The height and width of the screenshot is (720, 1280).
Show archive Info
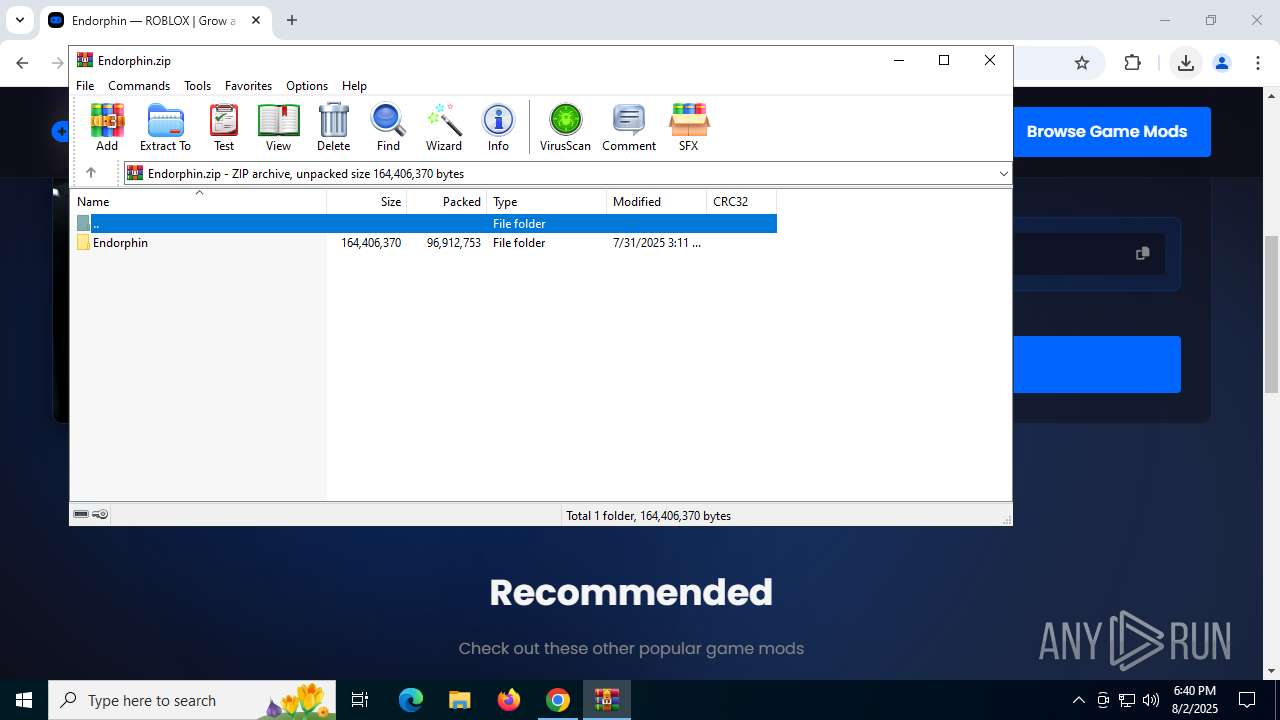498,127
